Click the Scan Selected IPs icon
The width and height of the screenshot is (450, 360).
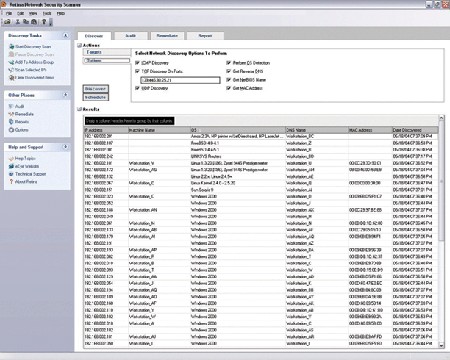click(12, 70)
